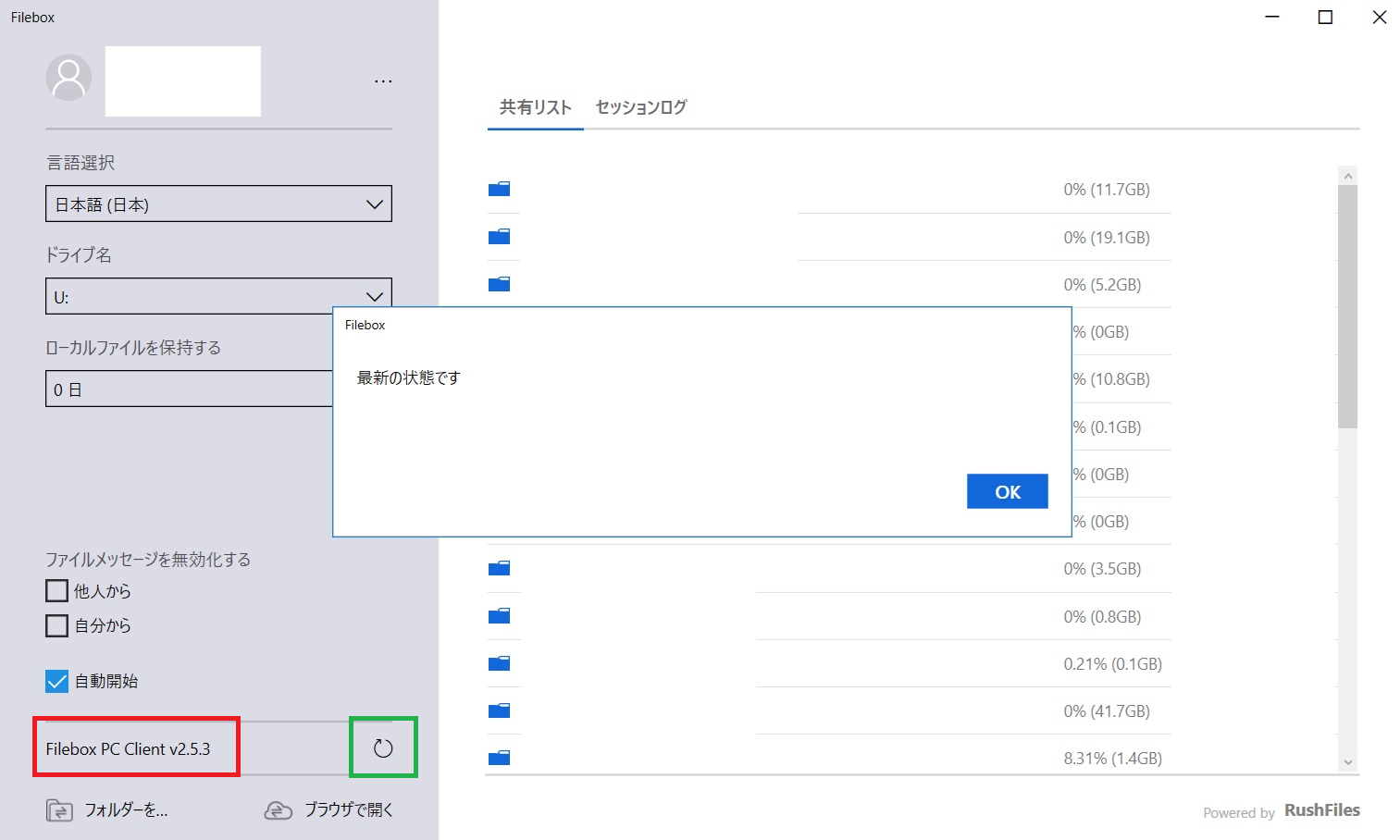Click OK in the Filebox dialog

(1008, 491)
